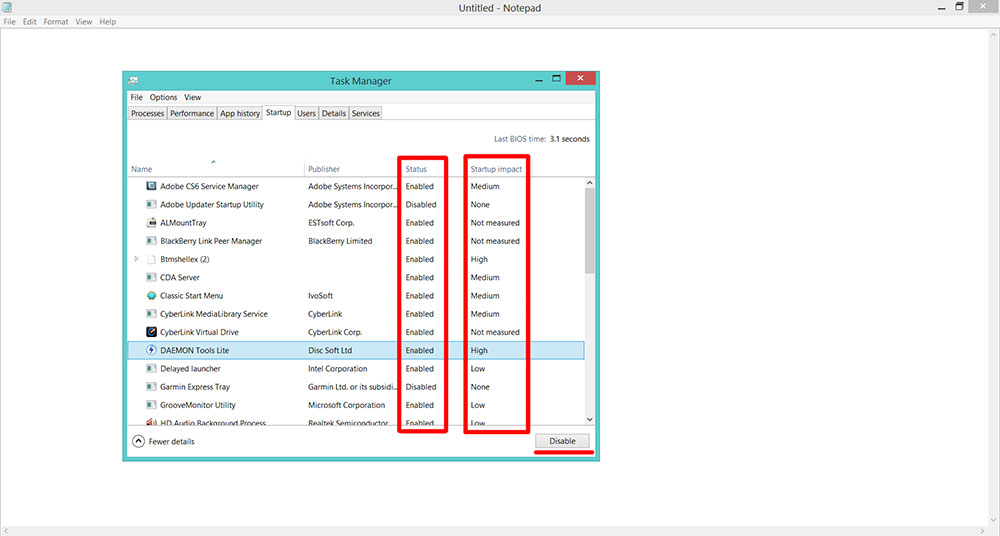
Task: Select the Startup tab
Action: 278,112
